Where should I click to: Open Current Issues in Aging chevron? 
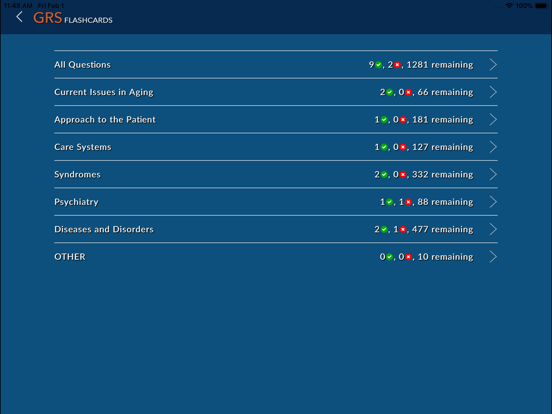pyautogui.click(x=493, y=92)
